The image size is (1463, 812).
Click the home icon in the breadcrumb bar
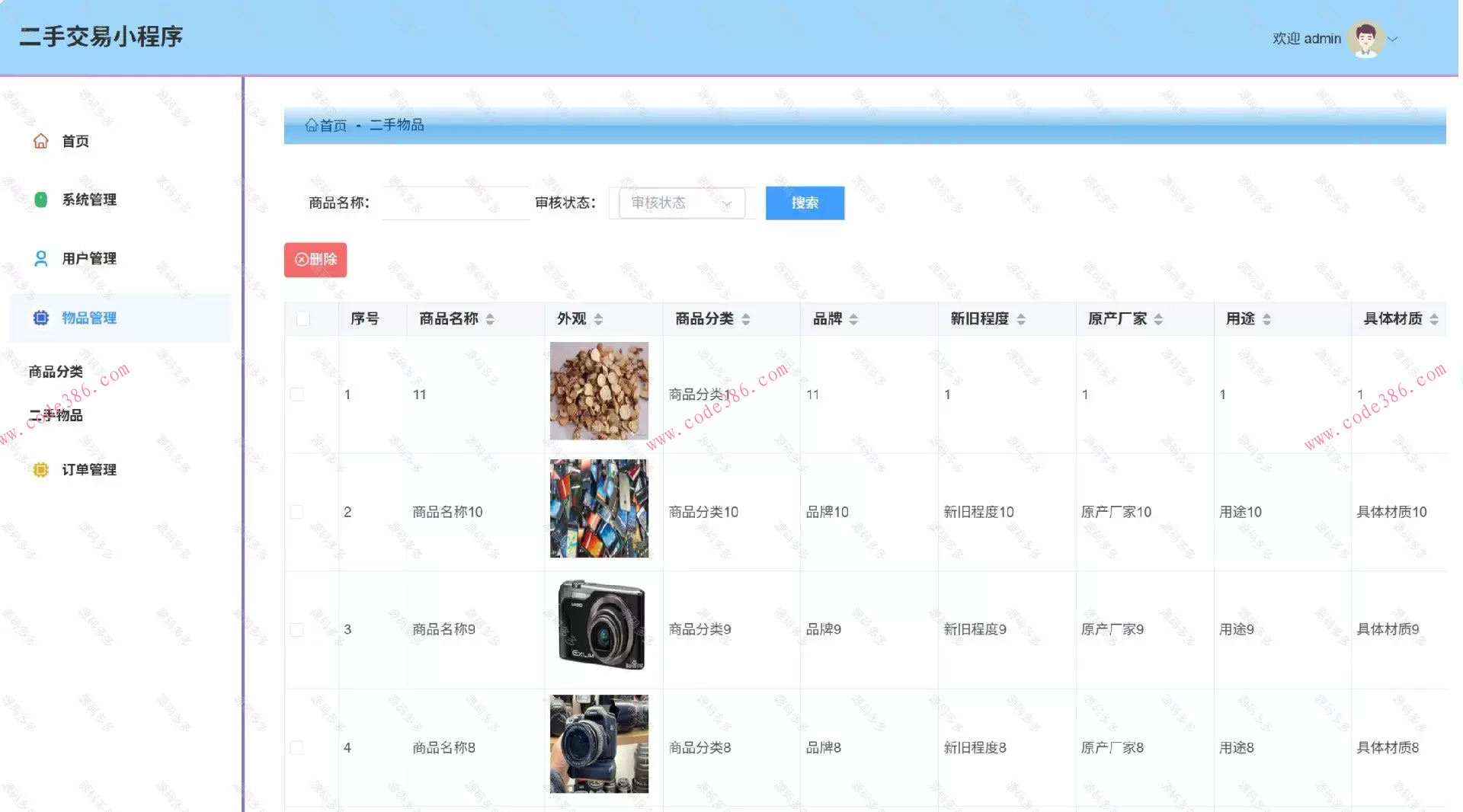311,125
